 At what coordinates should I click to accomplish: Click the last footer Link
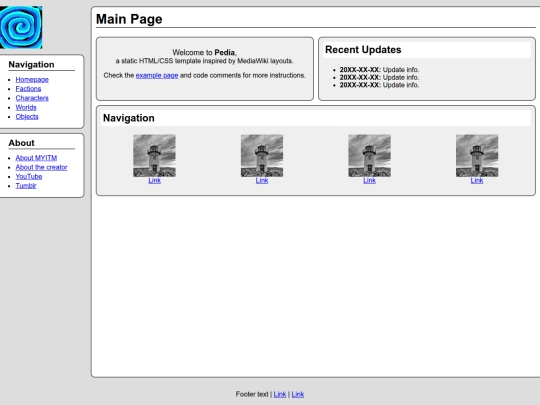point(298,394)
